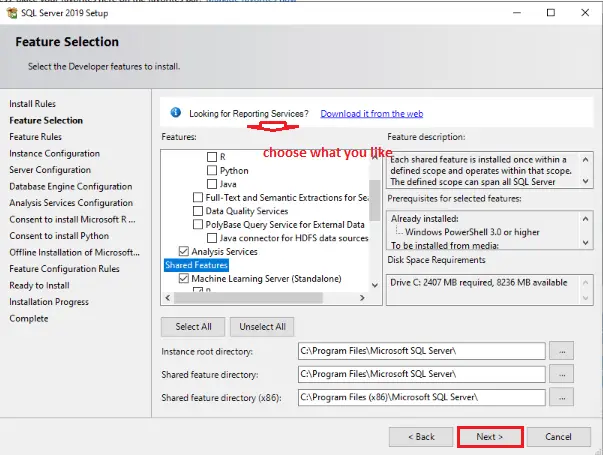Close the SQL Server Setup window
This screenshot has width=603, height=455.
[585, 13]
